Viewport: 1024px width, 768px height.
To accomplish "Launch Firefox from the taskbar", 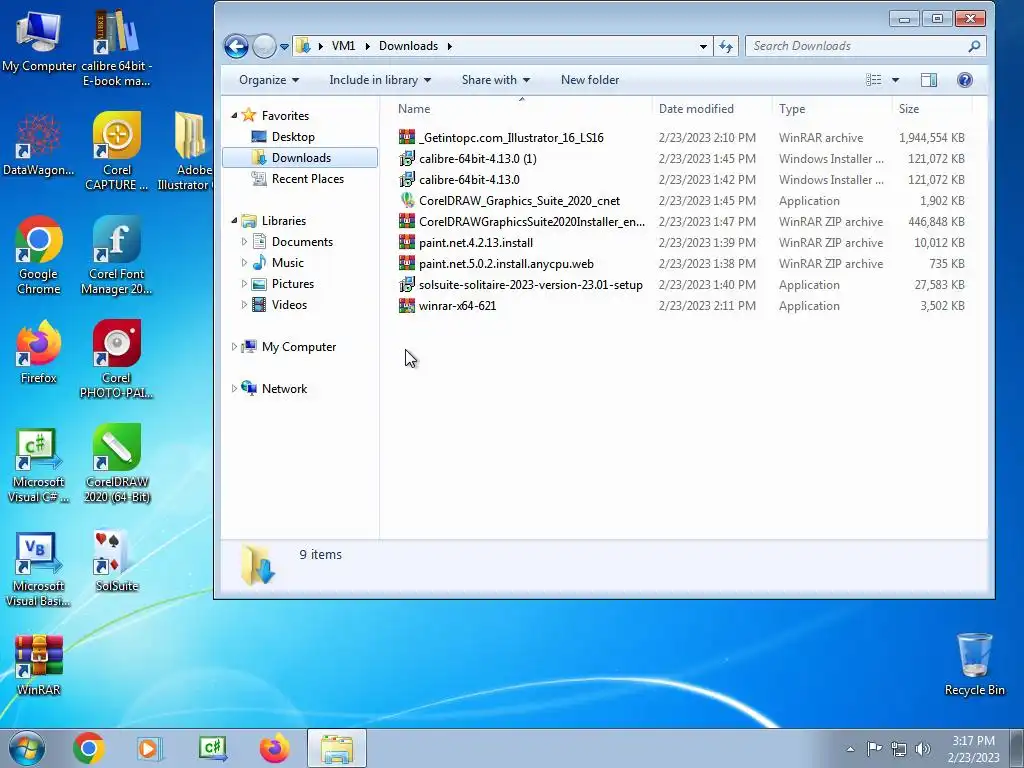I will coord(274,748).
